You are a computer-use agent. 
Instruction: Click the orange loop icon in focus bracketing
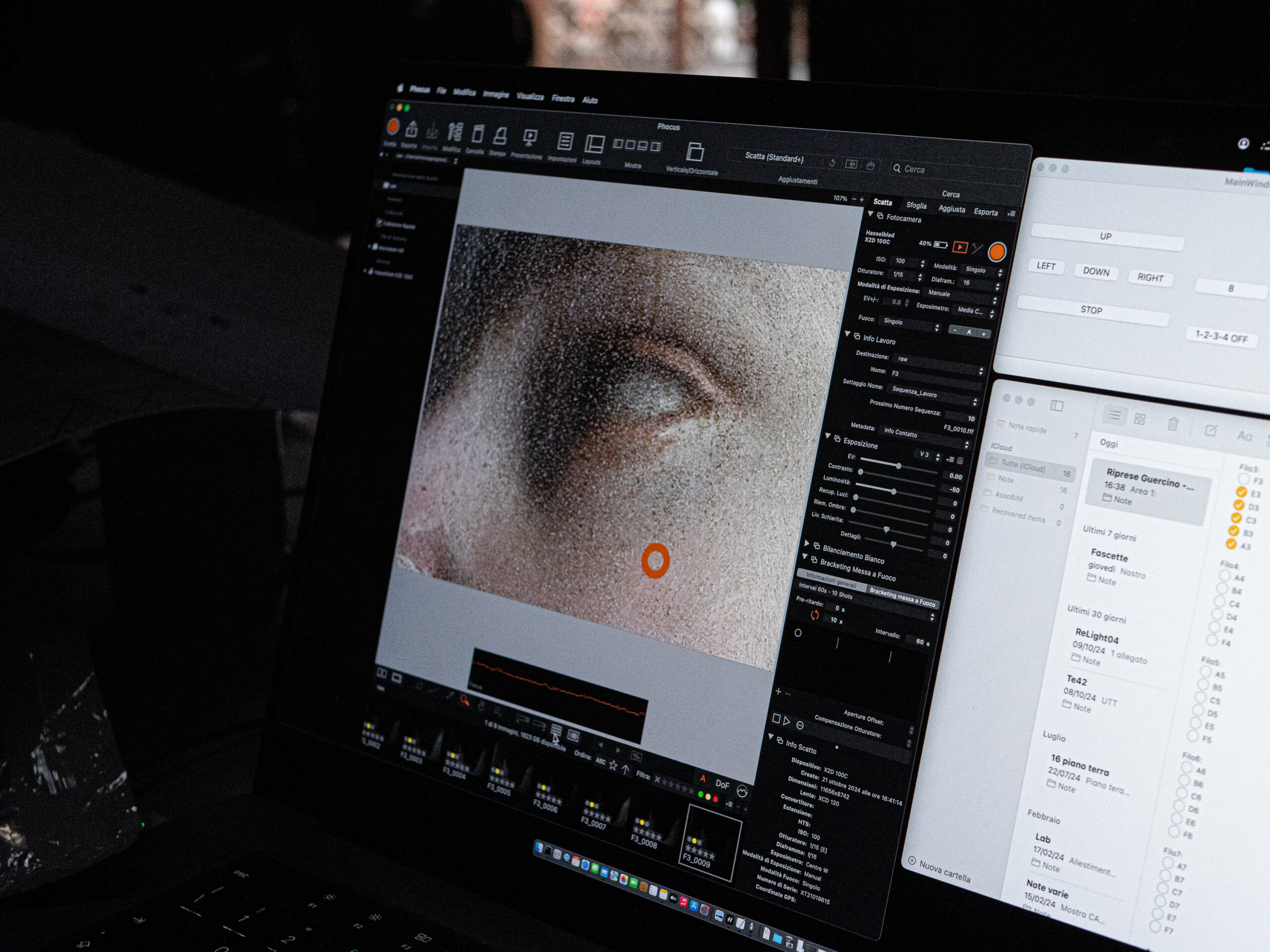pos(814,615)
